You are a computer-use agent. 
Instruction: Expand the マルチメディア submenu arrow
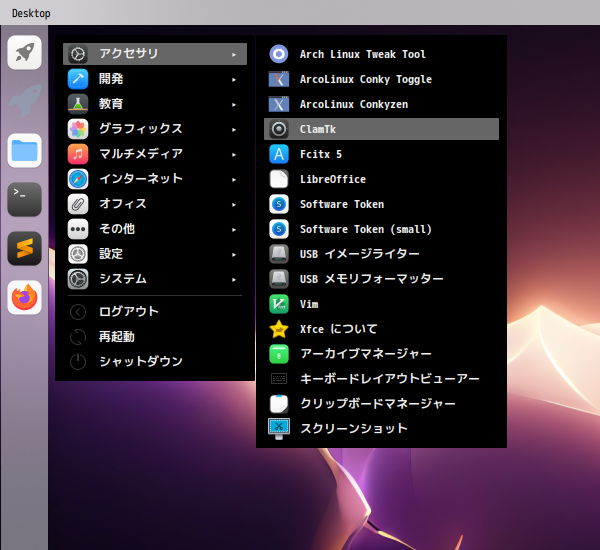(x=234, y=155)
